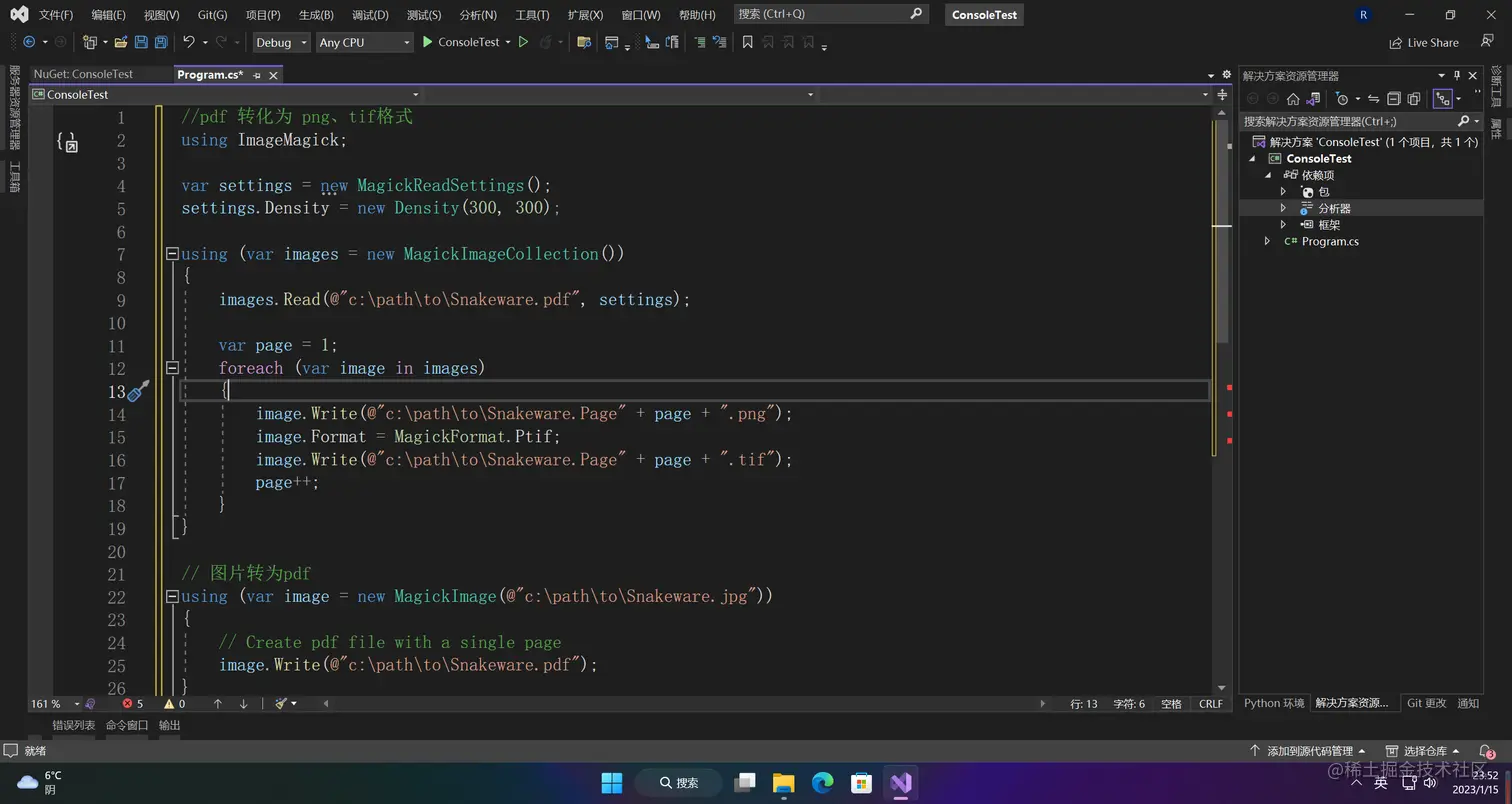The height and width of the screenshot is (804, 1512).
Task: Collapse the using block at line 22
Action: click(x=172, y=596)
